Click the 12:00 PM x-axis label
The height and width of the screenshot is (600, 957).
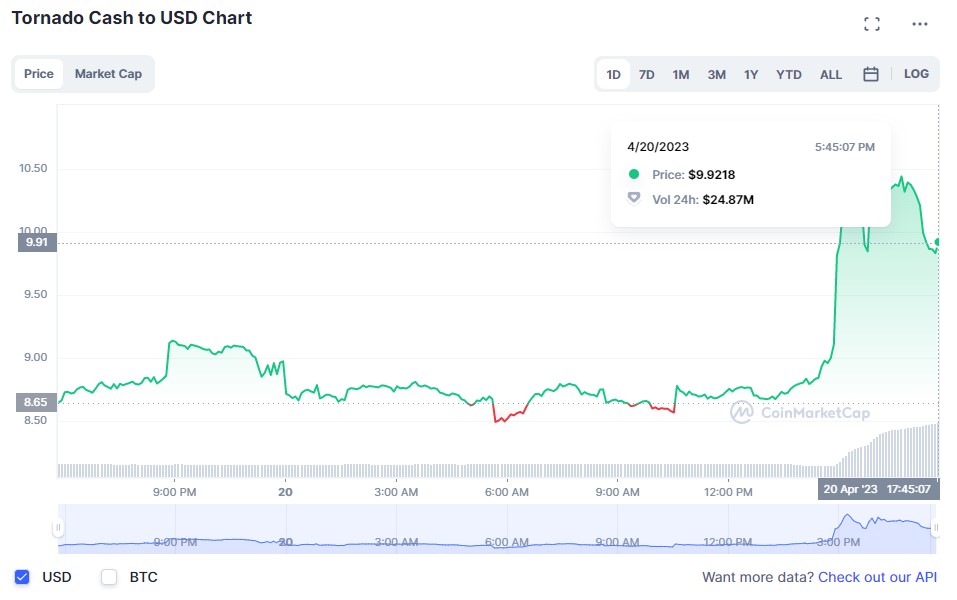point(728,492)
